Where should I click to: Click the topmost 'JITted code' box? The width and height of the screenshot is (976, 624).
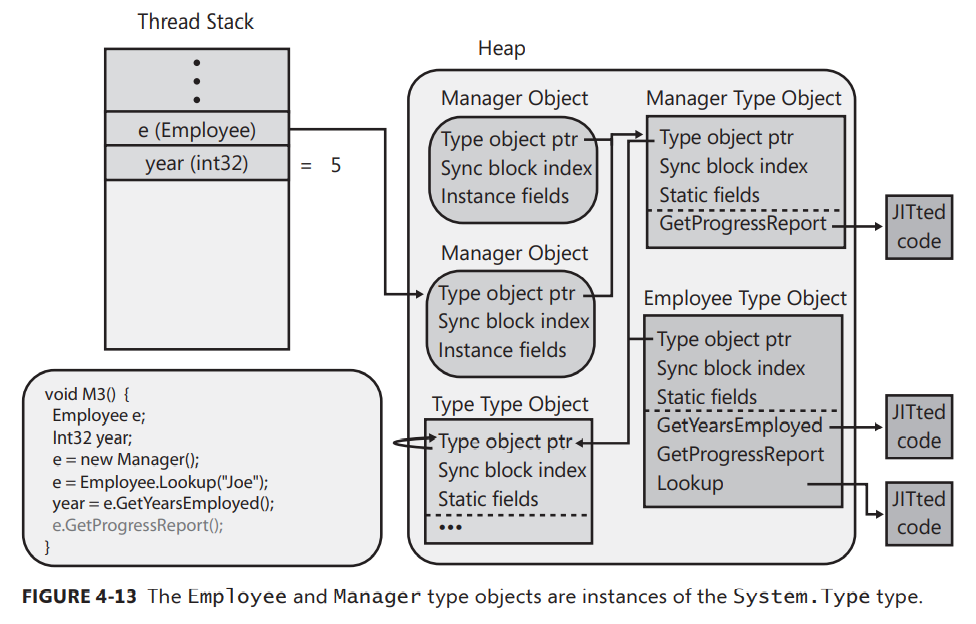(x=918, y=226)
